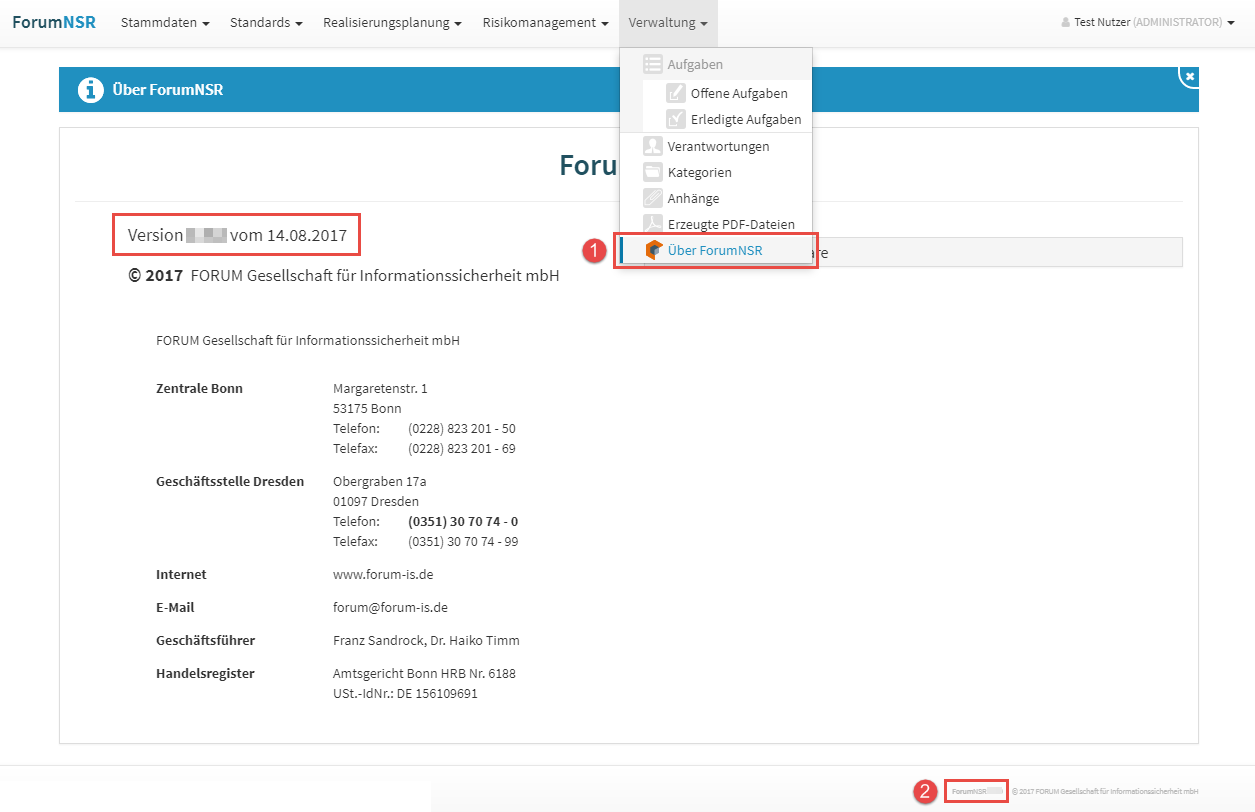1255x812 pixels.
Task: Click the orange Über ForumNSR cube icon
Action: (x=653, y=250)
